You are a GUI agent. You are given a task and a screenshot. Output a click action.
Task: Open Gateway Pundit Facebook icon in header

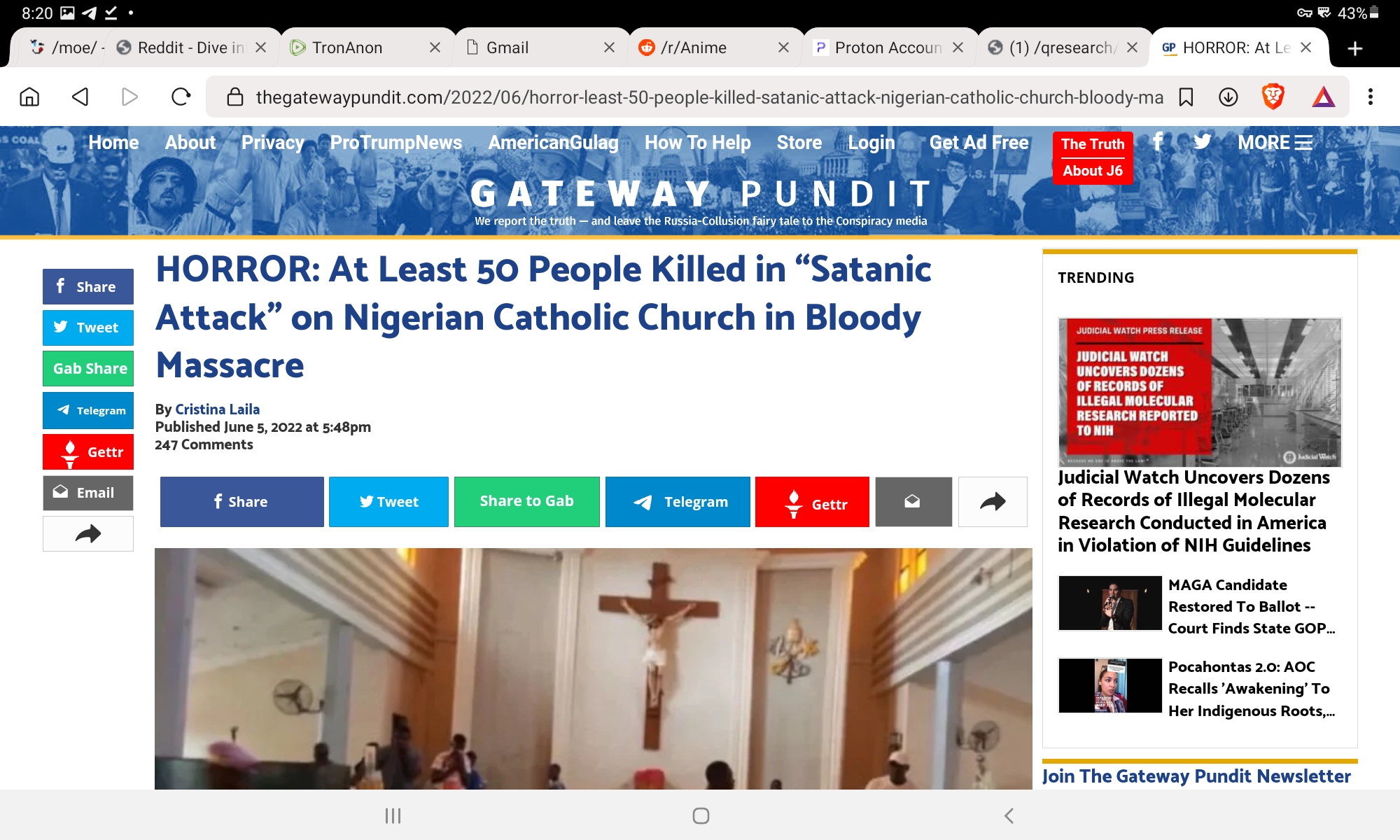[x=1158, y=141]
